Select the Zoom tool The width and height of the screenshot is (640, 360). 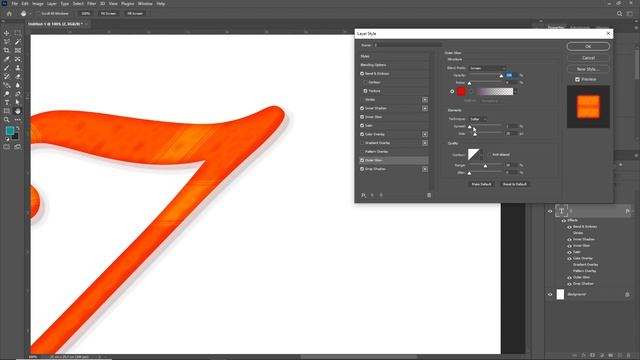(x=7, y=120)
